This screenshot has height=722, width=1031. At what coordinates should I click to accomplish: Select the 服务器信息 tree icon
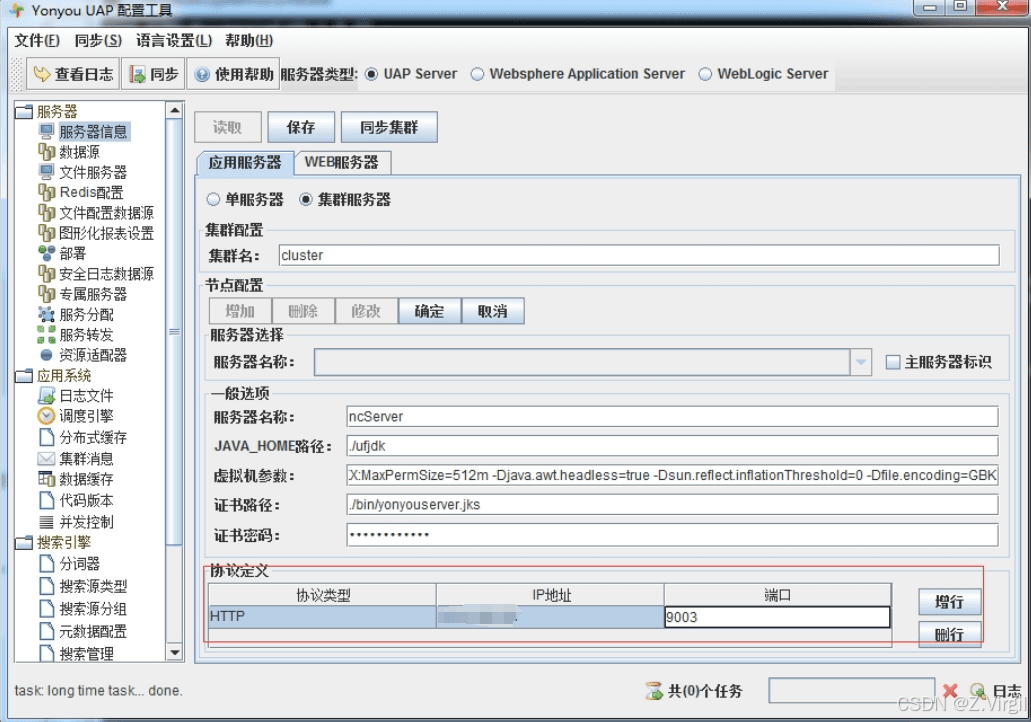click(46, 132)
